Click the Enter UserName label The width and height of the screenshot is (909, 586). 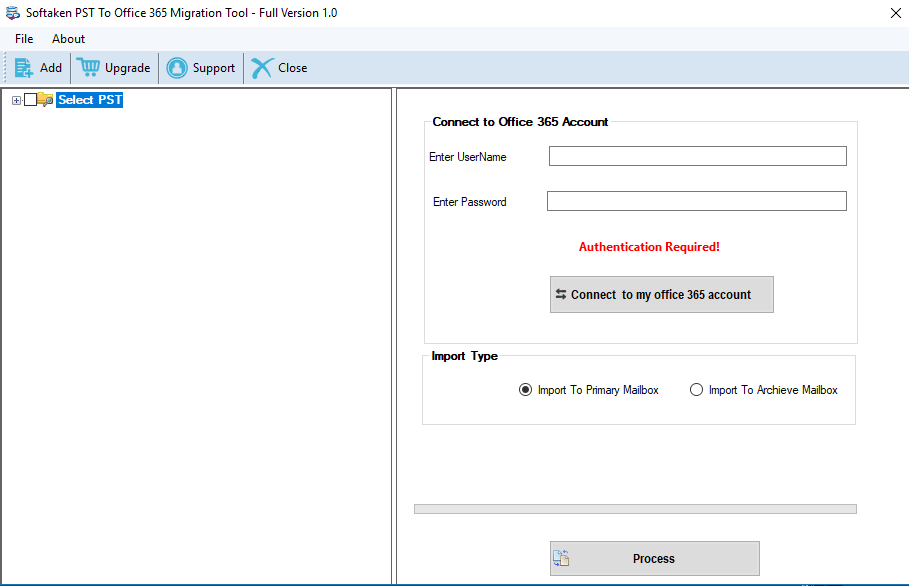468,157
